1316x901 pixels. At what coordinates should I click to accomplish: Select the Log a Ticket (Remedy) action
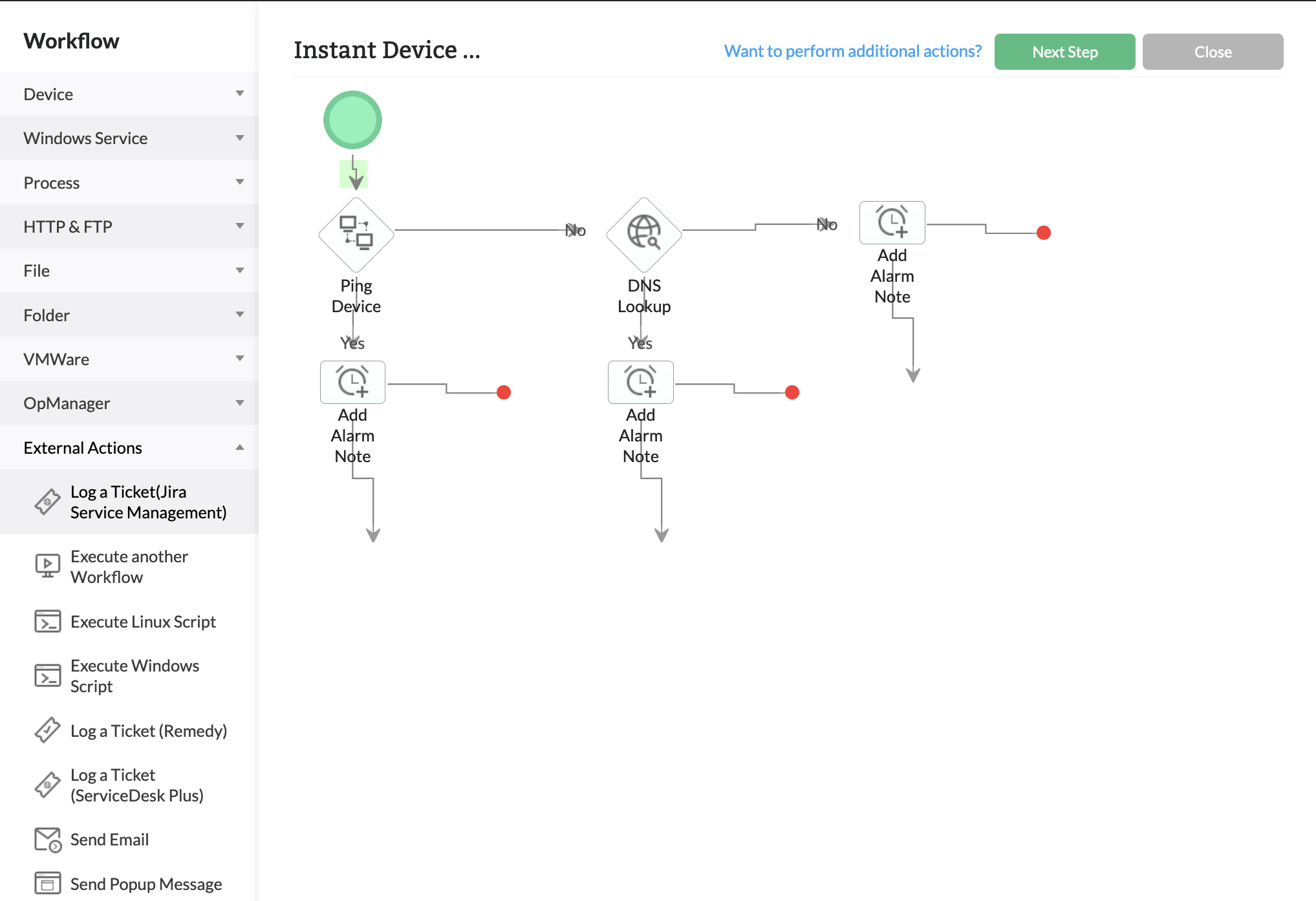pos(149,730)
